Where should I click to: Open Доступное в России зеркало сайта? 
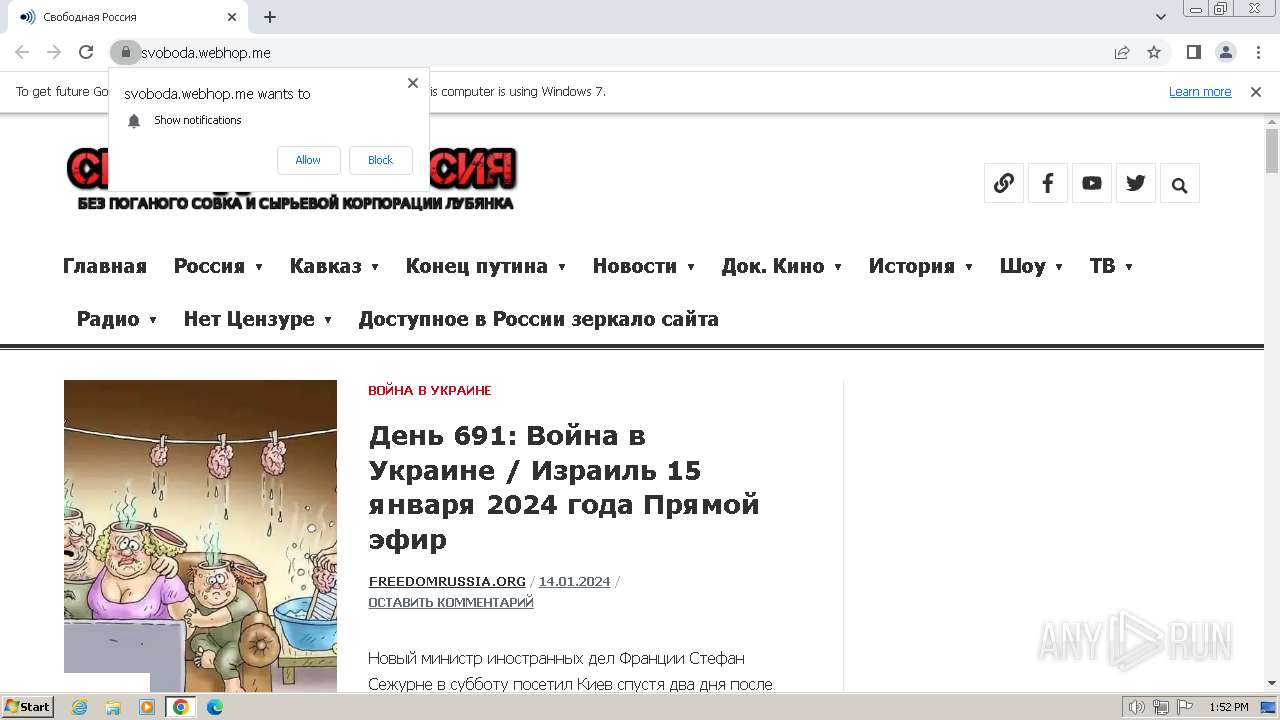538,319
